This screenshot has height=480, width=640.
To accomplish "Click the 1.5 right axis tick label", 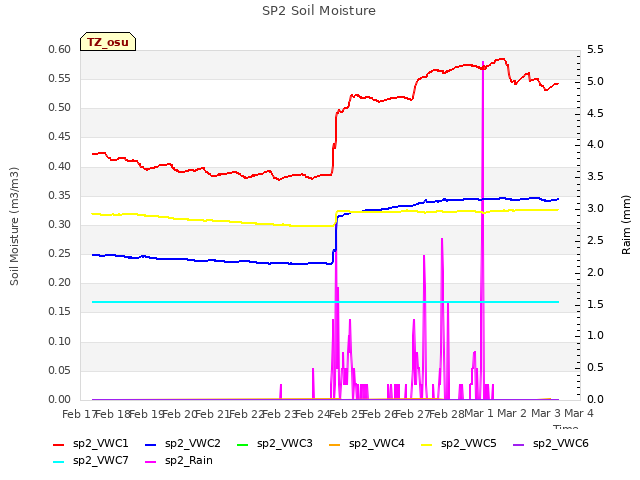I will (595, 304).
